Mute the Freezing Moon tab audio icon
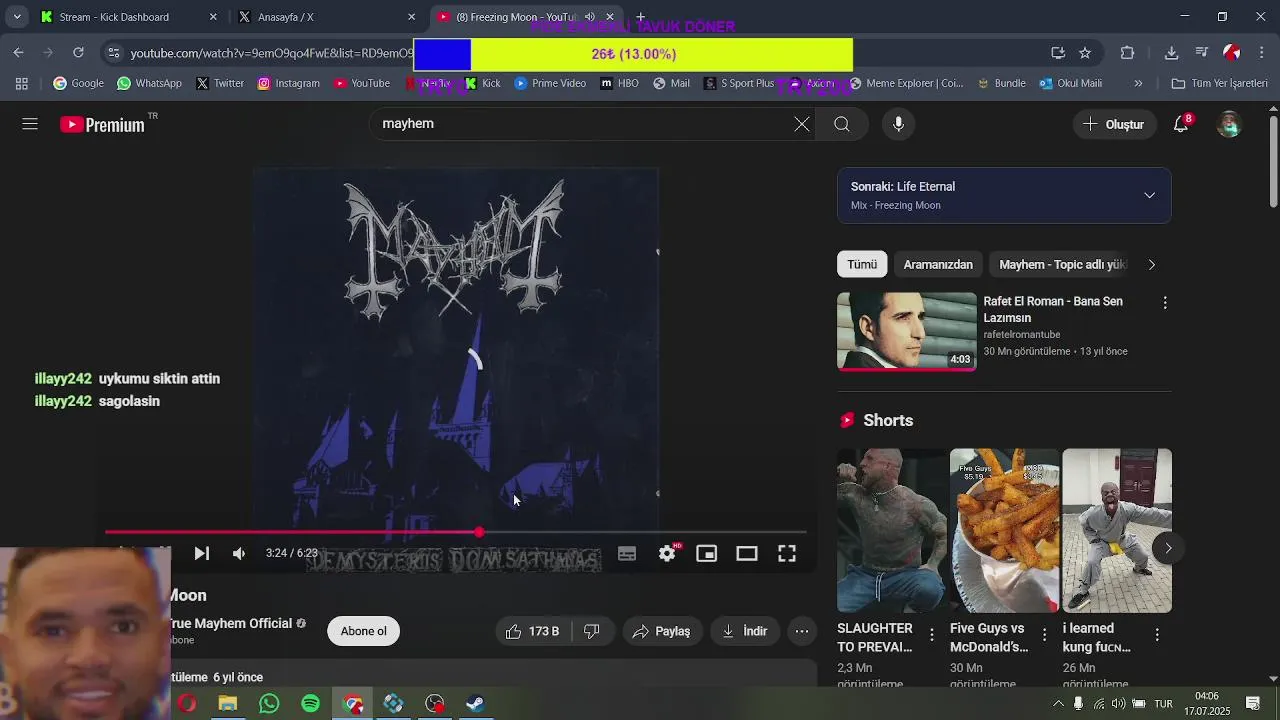This screenshot has height=720, width=1280. (590, 17)
